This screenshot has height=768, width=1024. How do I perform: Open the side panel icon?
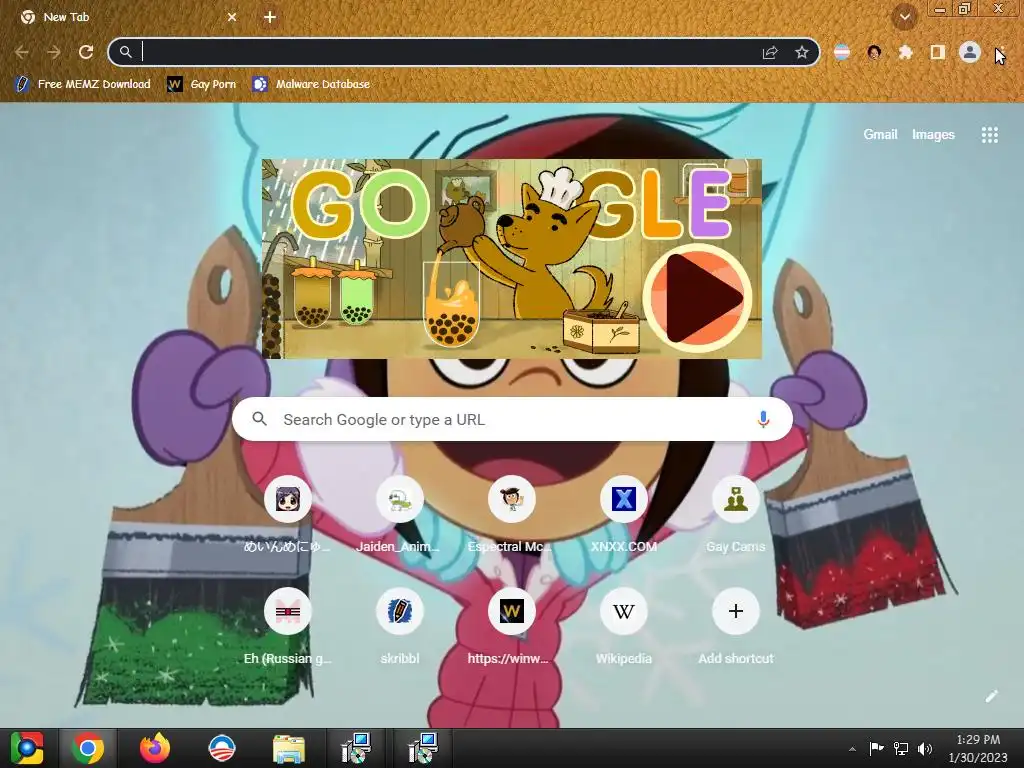[x=937, y=52]
